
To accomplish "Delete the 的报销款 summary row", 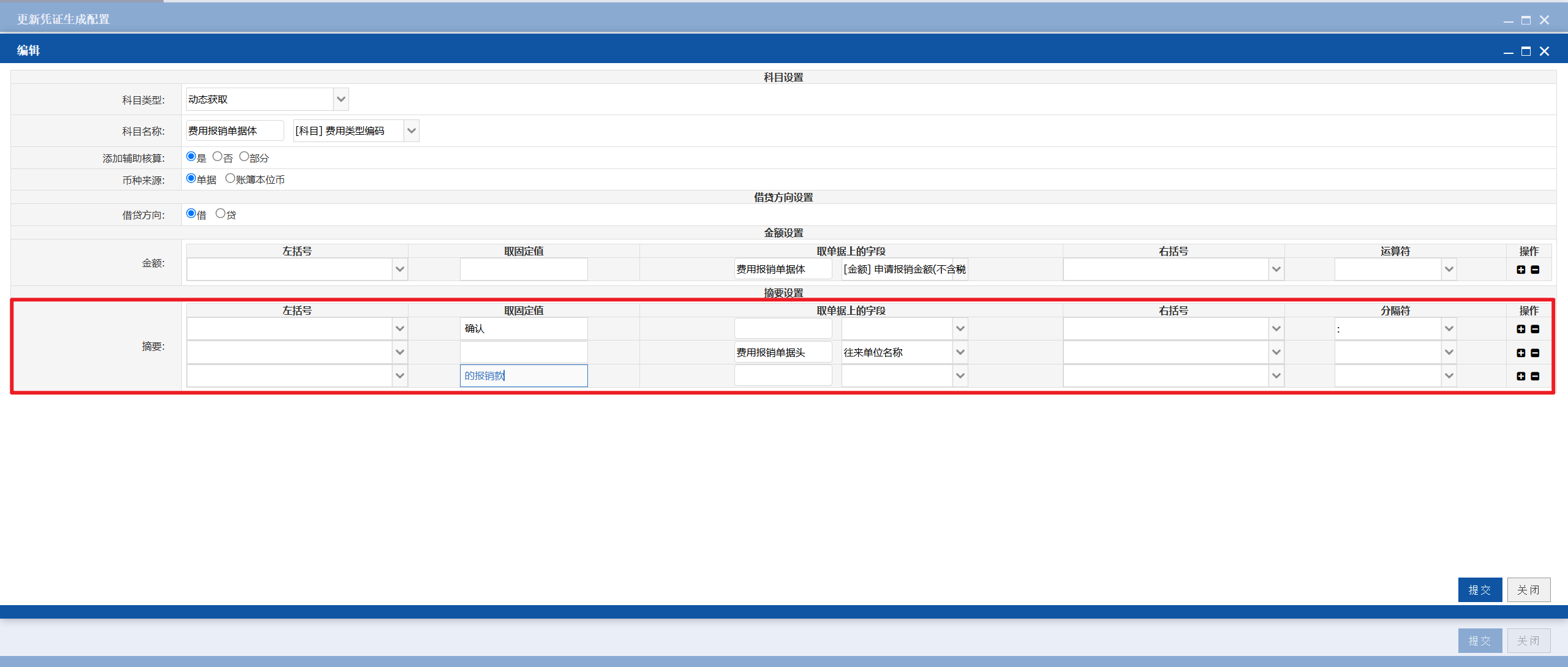I will [1535, 376].
